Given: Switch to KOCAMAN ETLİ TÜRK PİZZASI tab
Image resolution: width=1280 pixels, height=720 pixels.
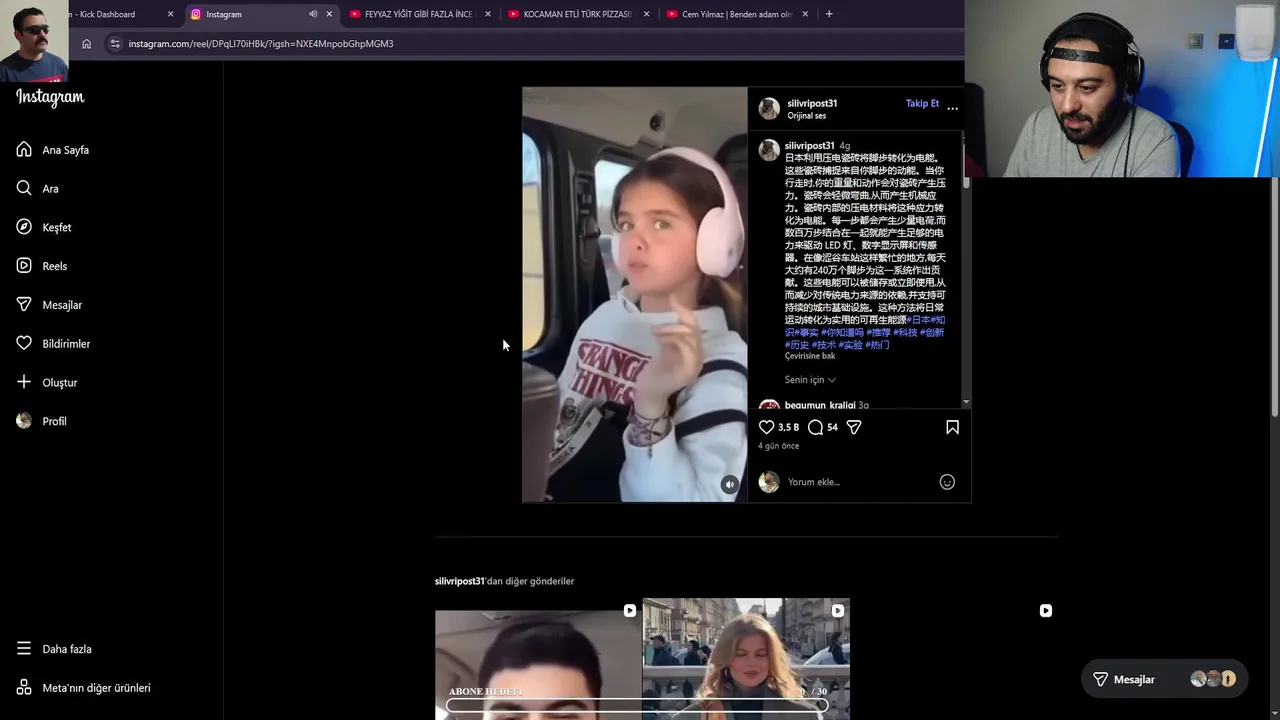Looking at the screenshot, I should pos(578,14).
